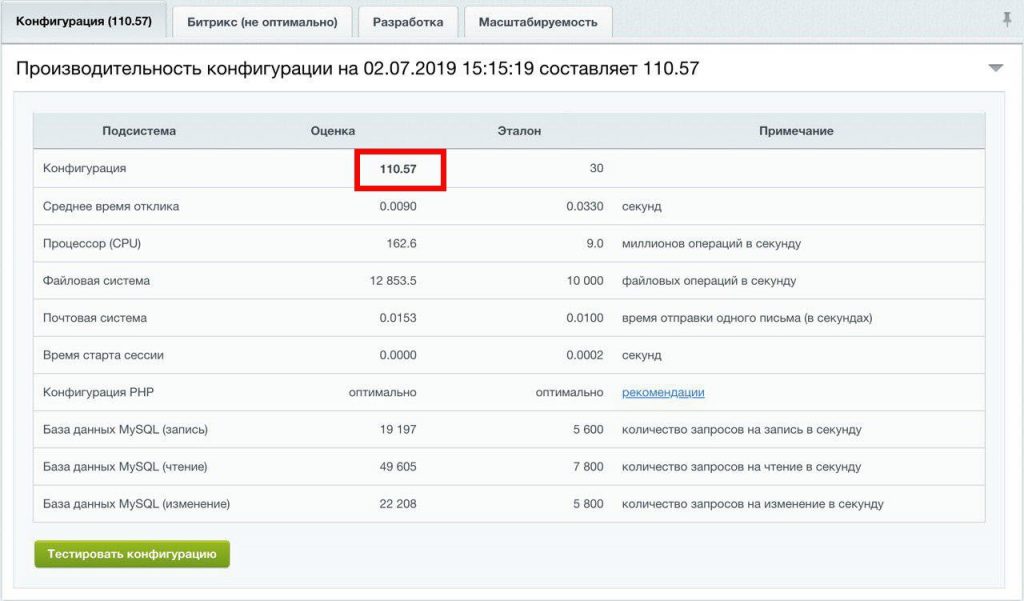Select the Процессор (CPU) row label
This screenshot has width=1024, height=601.
(92, 244)
